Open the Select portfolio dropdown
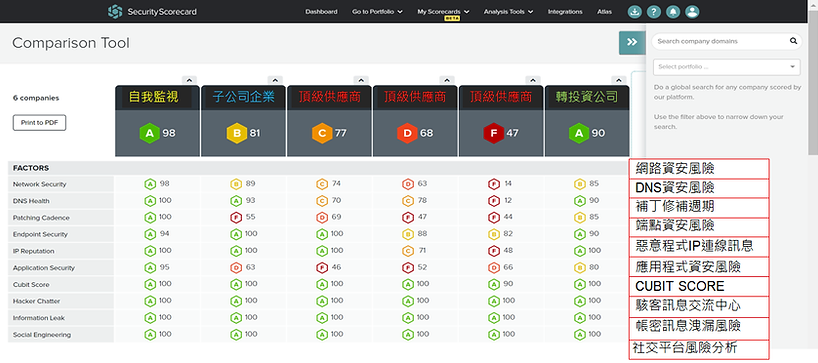Image resolution: width=818 pixels, height=363 pixels. point(726,67)
